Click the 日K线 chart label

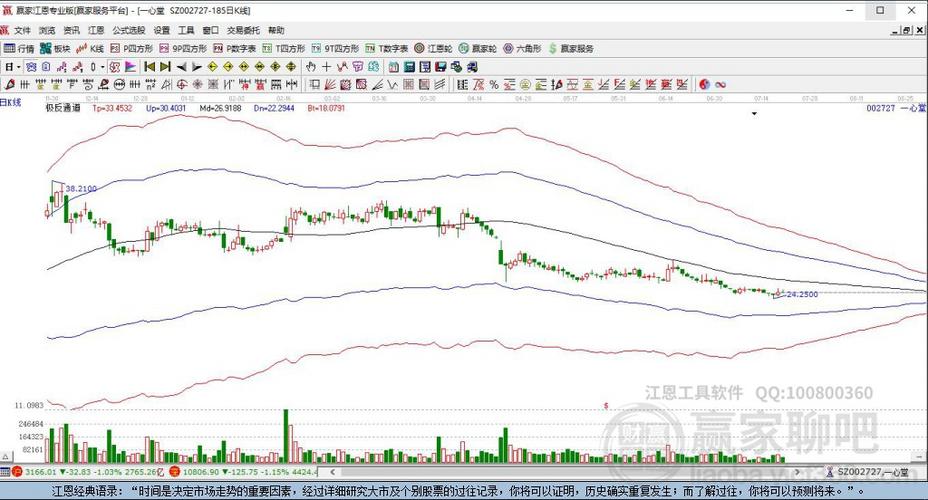pyautogui.click(x=11, y=102)
